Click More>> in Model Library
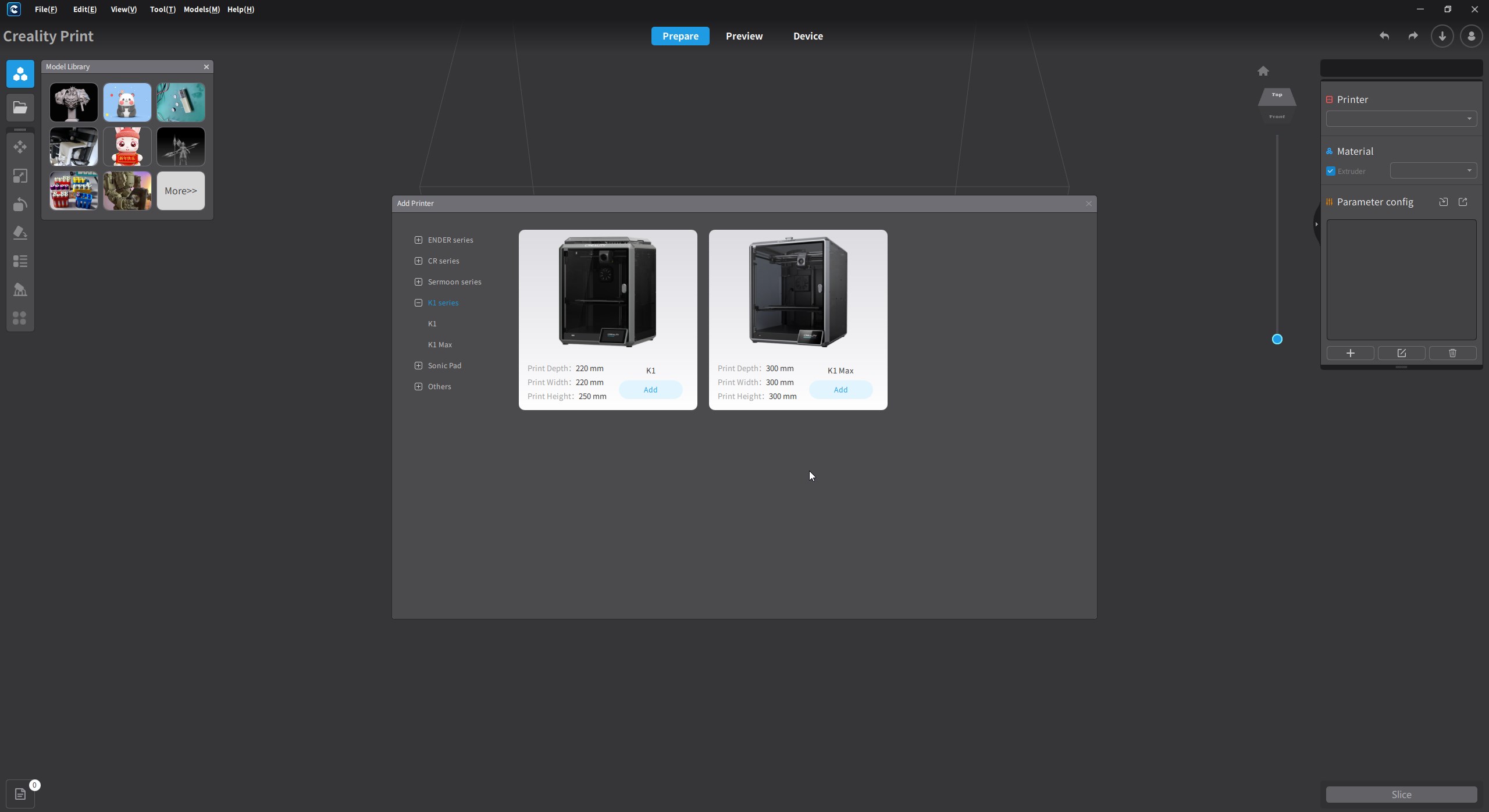 pos(181,191)
